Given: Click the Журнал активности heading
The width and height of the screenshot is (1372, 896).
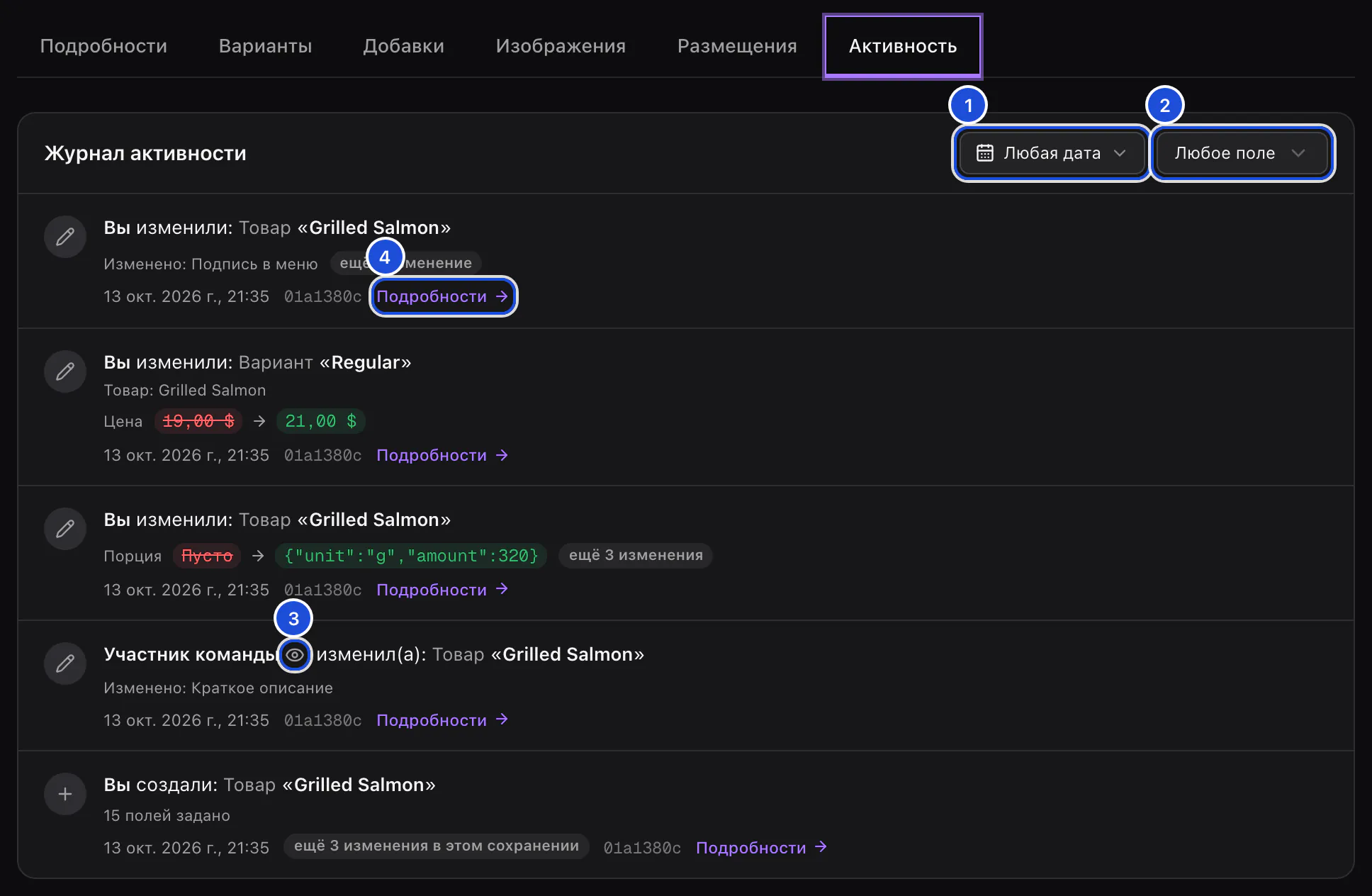Looking at the screenshot, I should coord(145,153).
